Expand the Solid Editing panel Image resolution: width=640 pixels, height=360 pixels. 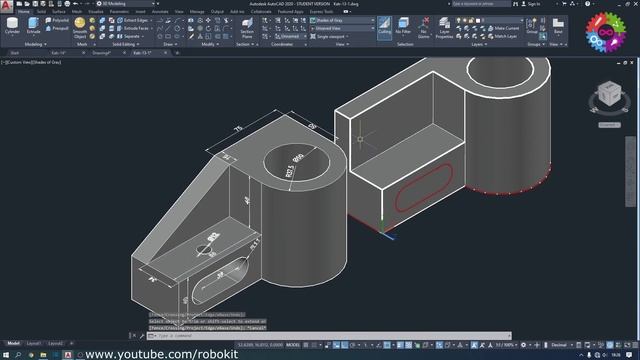pos(126,44)
